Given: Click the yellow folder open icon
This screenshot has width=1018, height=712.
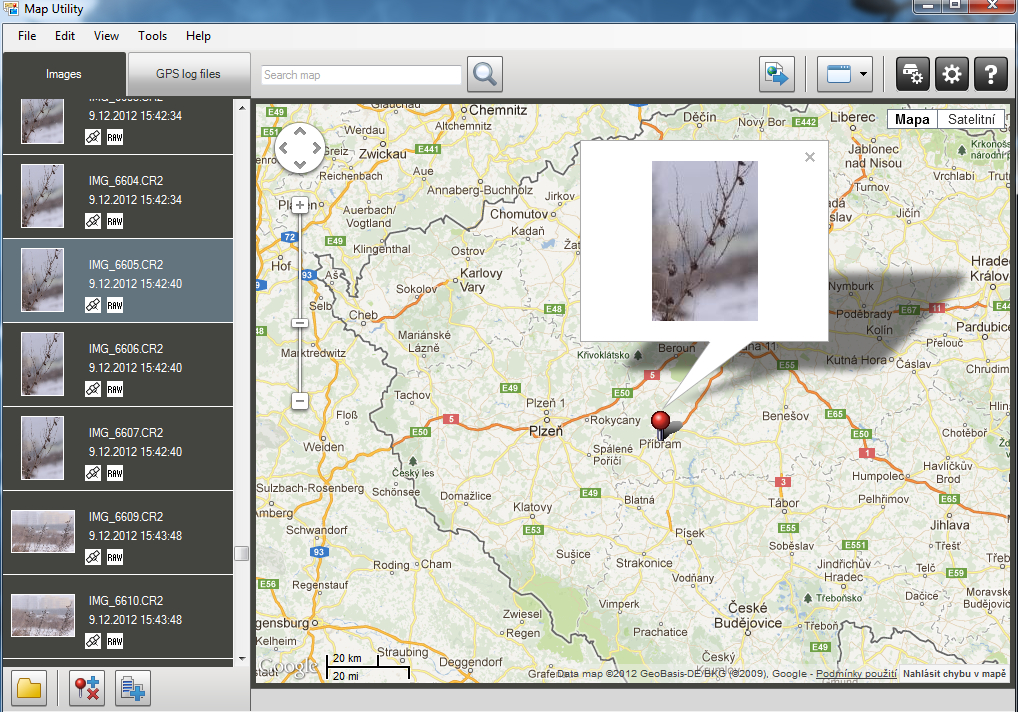Looking at the screenshot, I should [x=29, y=688].
